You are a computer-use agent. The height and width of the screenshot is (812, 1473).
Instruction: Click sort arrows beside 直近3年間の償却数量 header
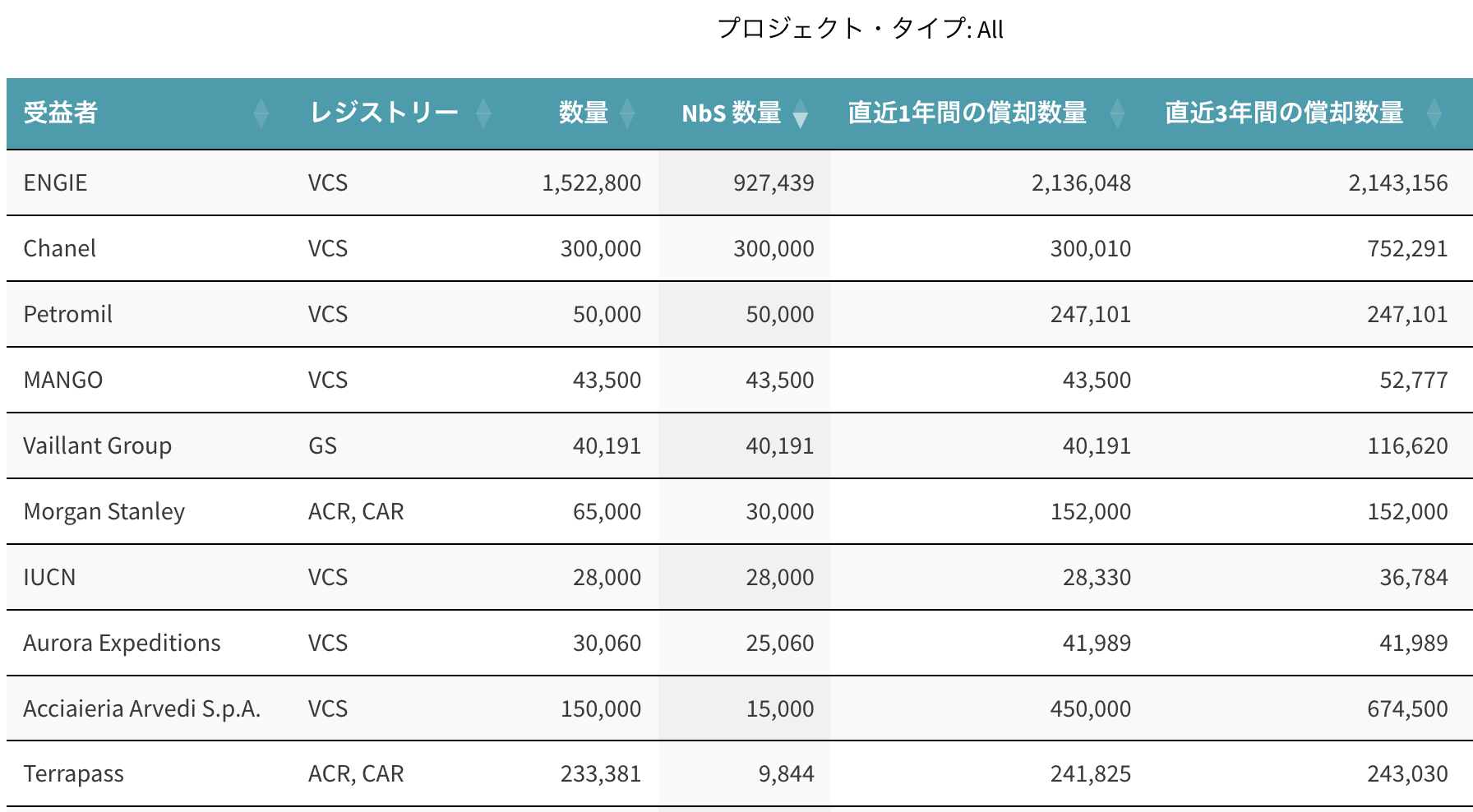[1434, 113]
